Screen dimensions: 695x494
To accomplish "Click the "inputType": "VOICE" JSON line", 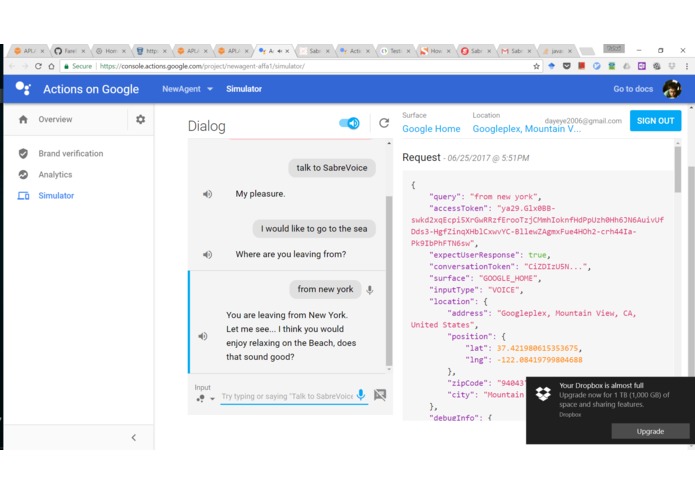I will point(476,290).
